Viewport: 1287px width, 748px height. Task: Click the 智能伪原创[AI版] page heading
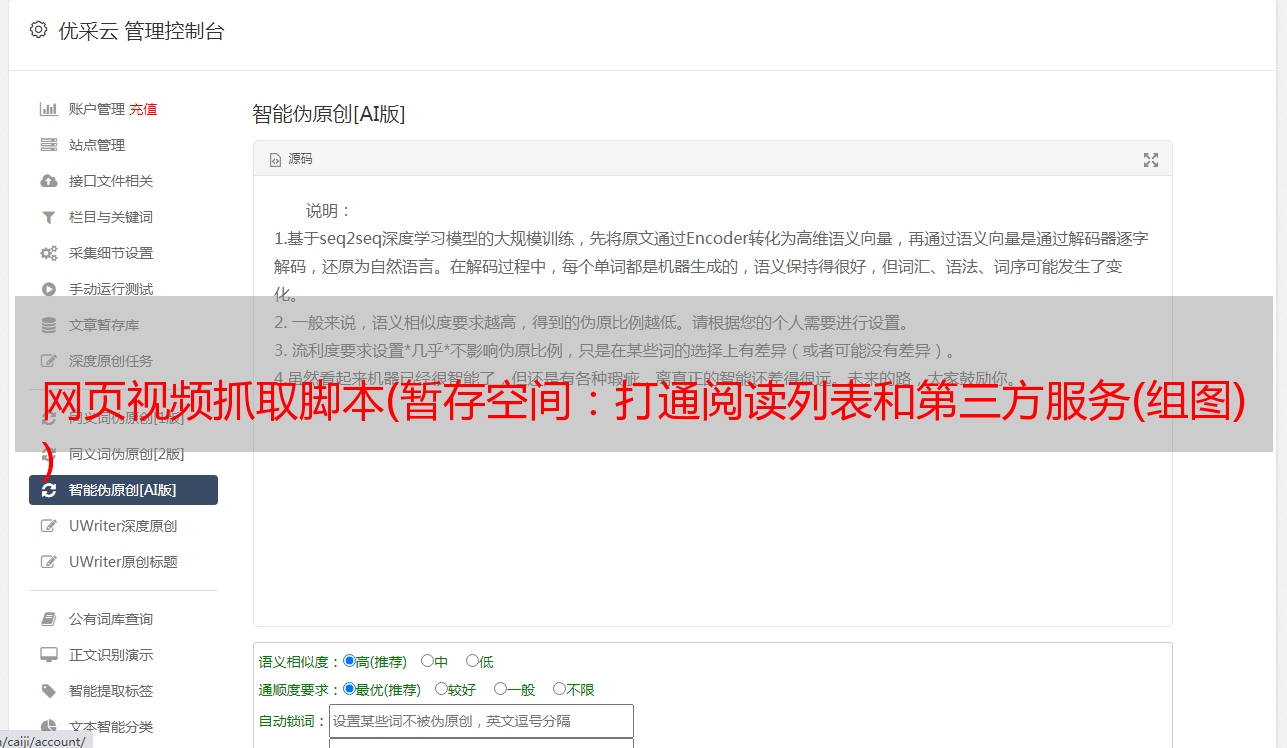coord(329,114)
